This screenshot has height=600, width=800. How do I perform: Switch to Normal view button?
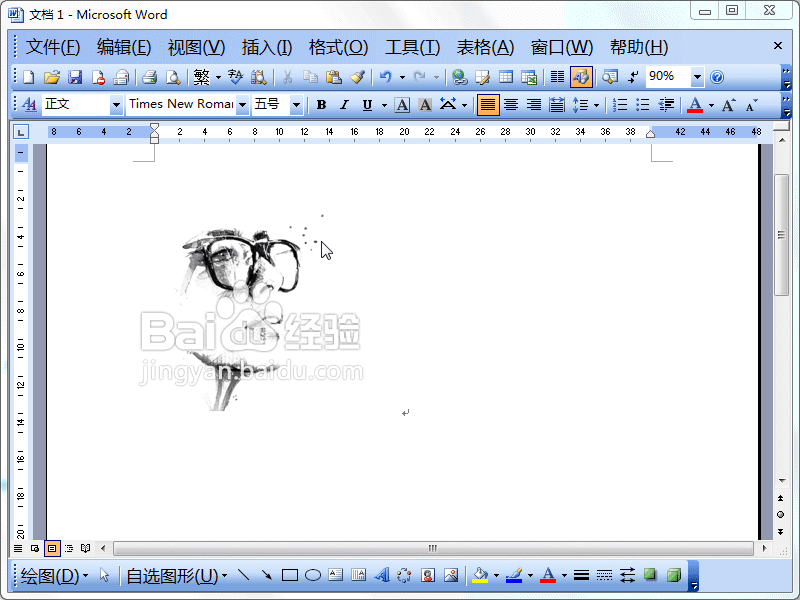tap(18, 548)
